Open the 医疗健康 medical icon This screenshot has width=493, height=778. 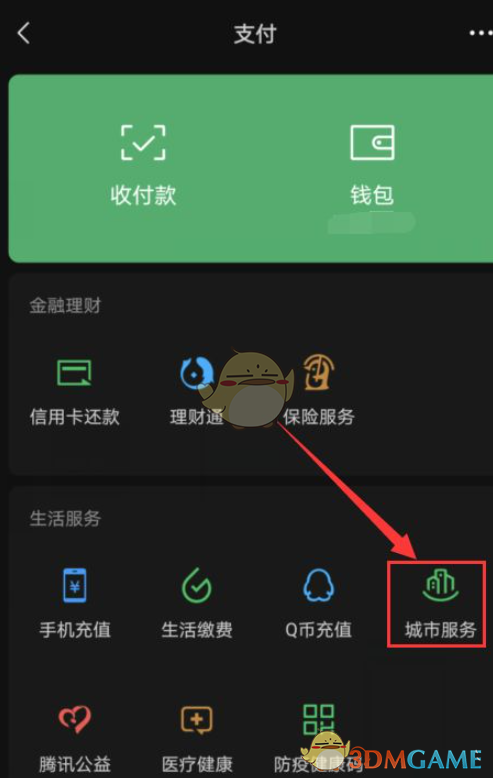(196, 719)
